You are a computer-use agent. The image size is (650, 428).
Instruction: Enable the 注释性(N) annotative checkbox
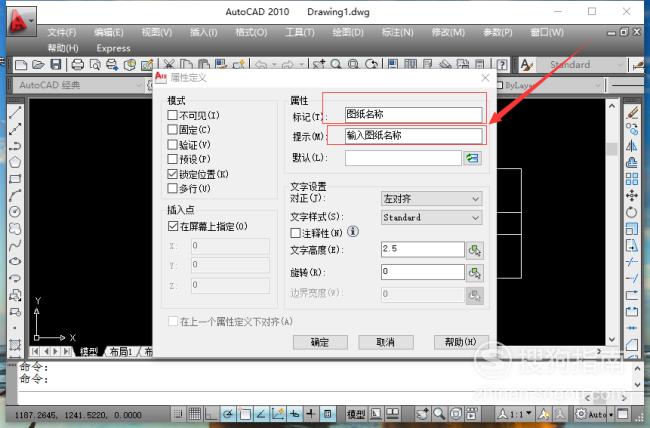(x=296, y=233)
